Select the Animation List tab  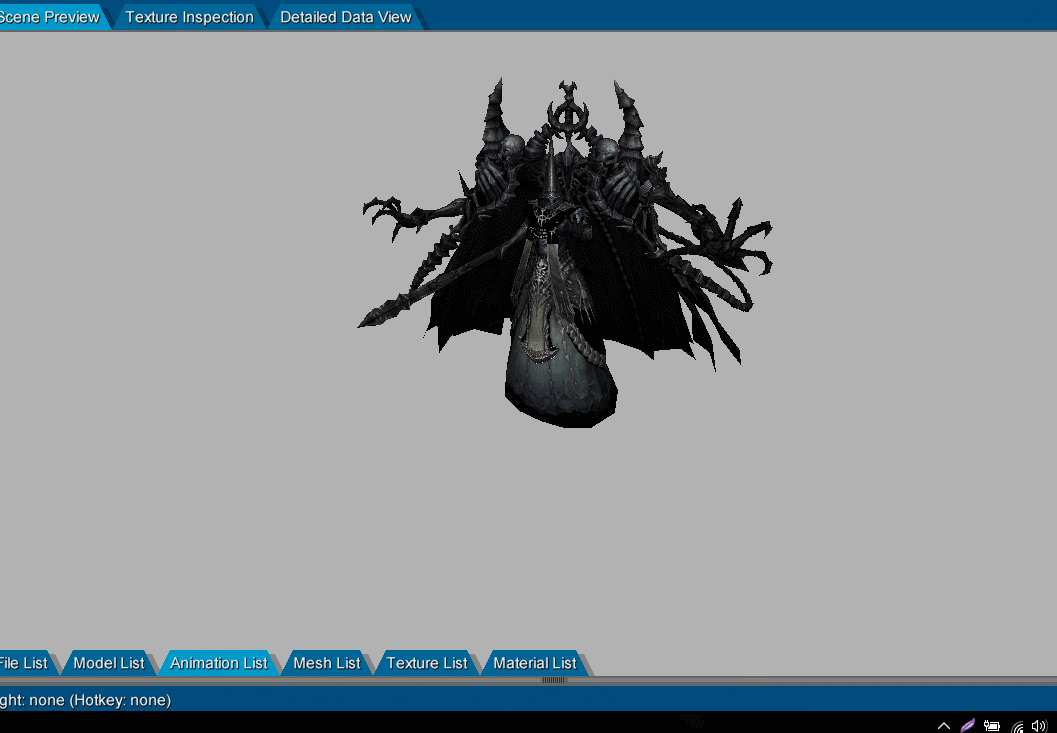[x=219, y=663]
